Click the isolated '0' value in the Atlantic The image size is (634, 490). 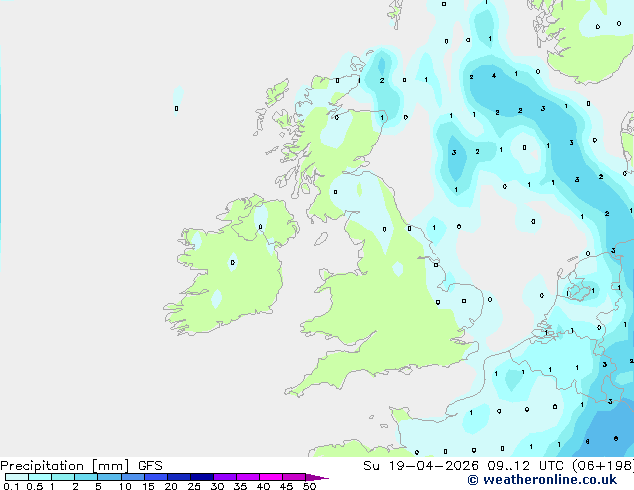(x=176, y=108)
